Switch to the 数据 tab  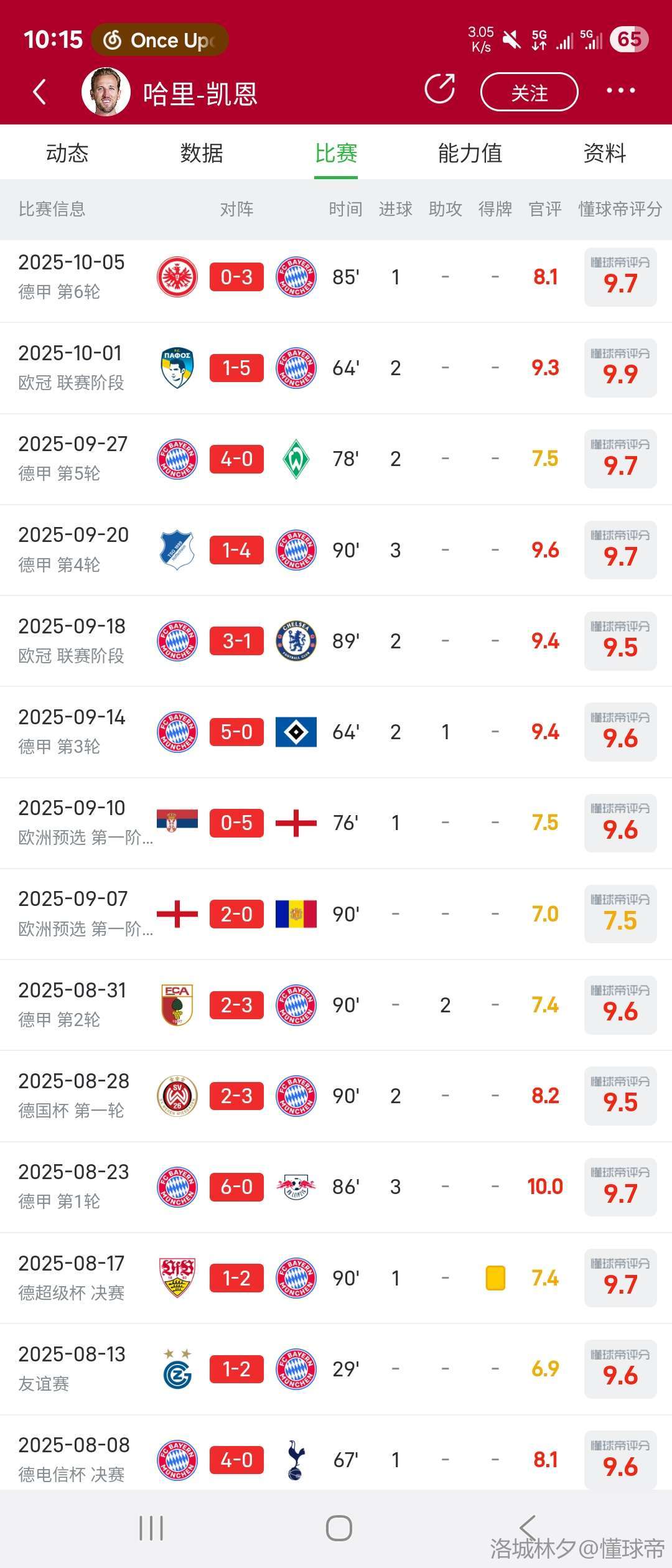point(202,153)
